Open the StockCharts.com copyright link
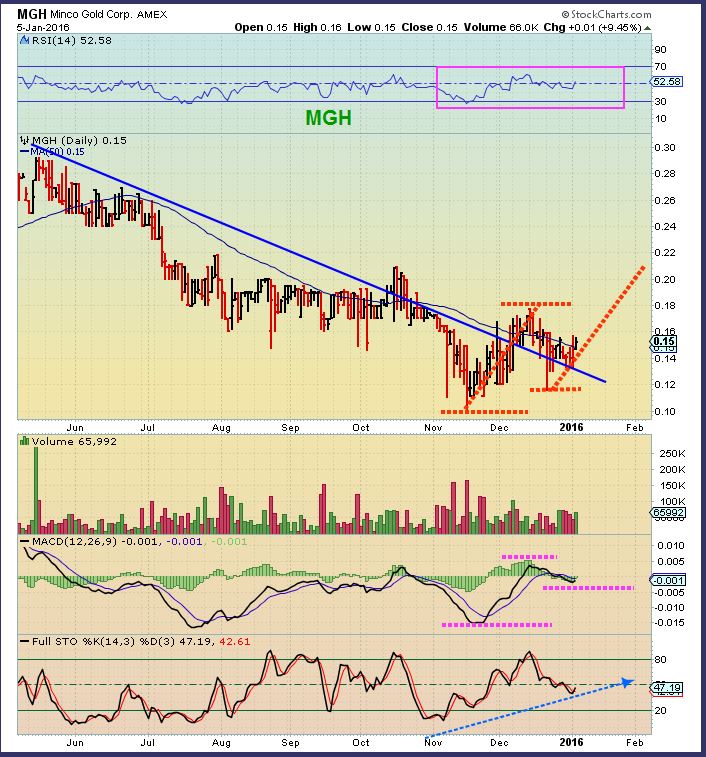706x757 pixels. (x=606, y=14)
